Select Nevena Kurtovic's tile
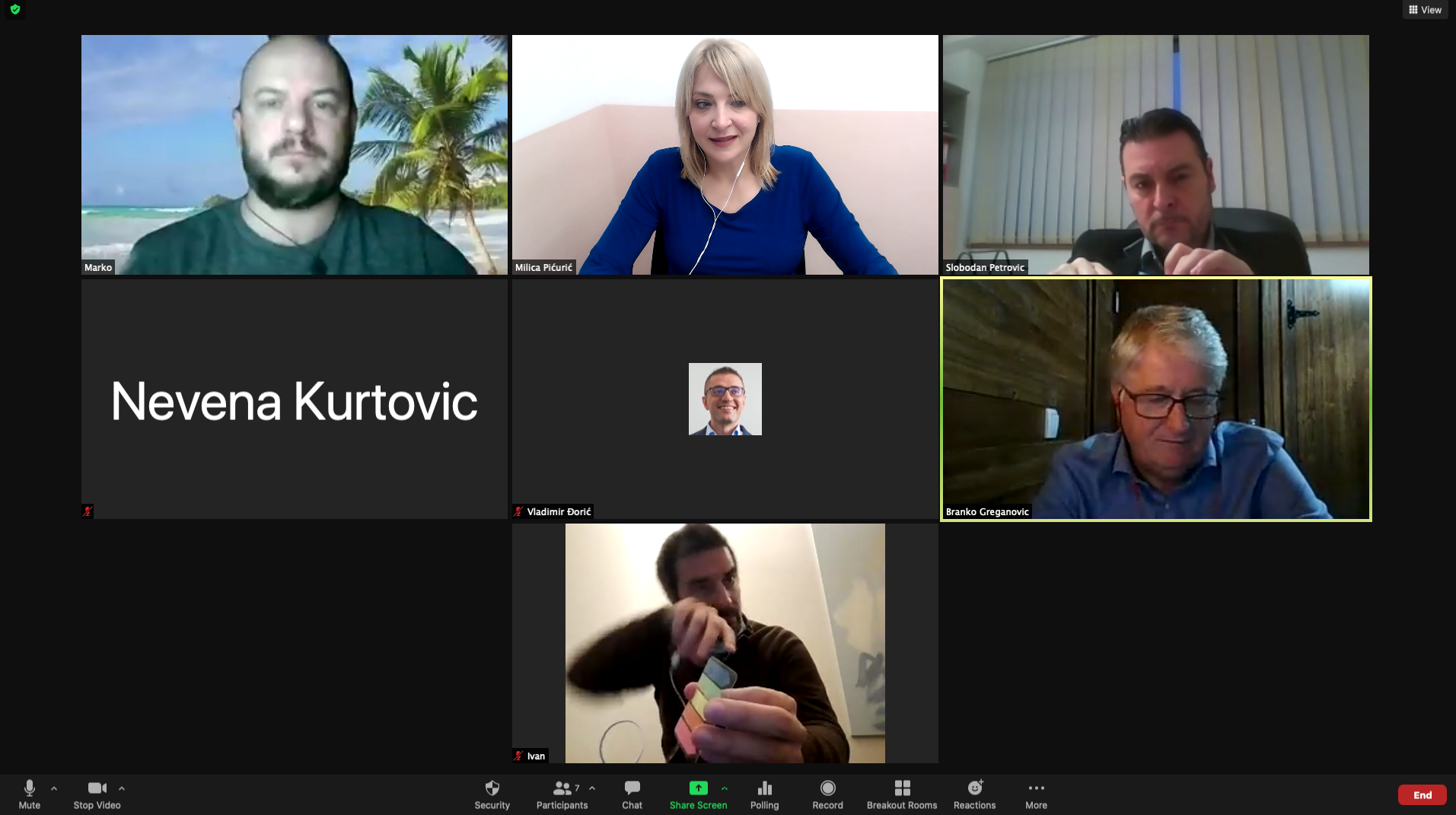The image size is (1456, 815). coord(294,399)
